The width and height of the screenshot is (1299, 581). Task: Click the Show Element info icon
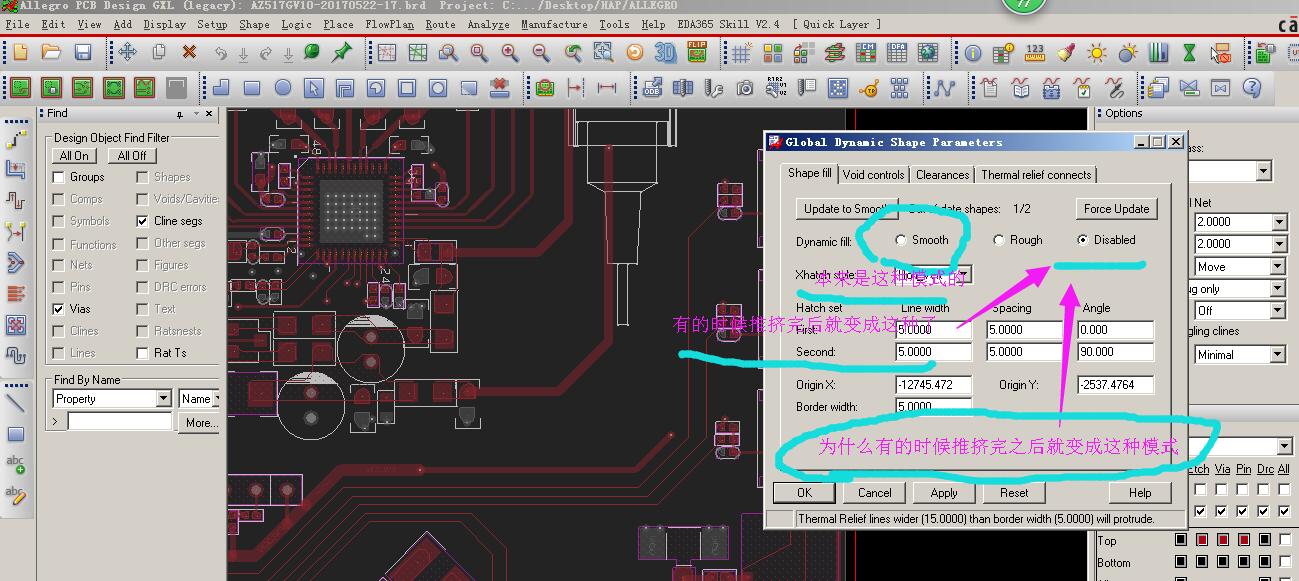(973, 52)
